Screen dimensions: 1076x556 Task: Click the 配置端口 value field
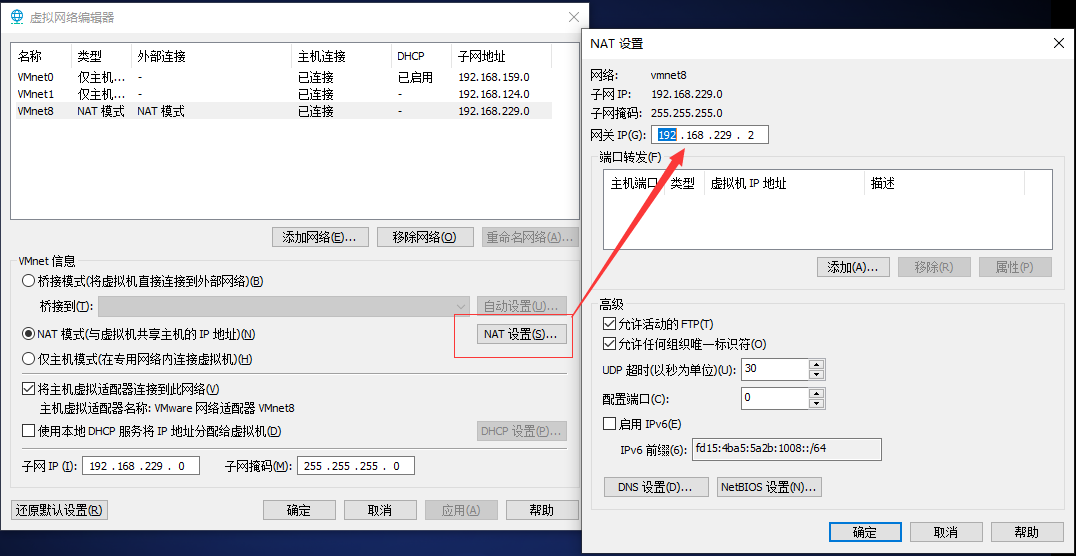[775, 398]
